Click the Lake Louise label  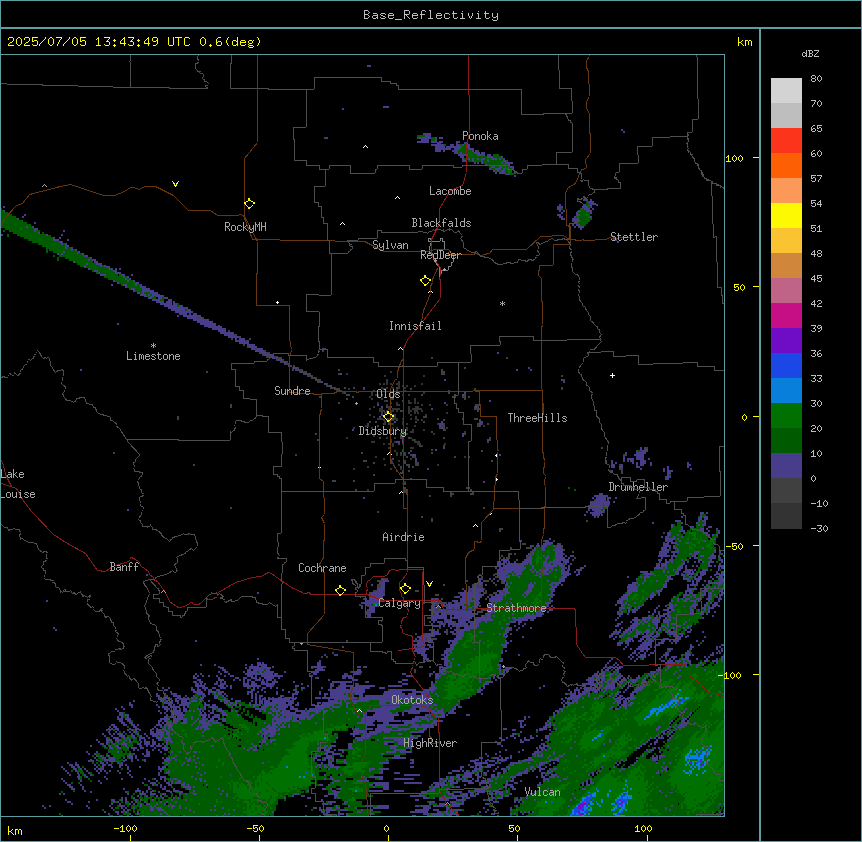18,484
